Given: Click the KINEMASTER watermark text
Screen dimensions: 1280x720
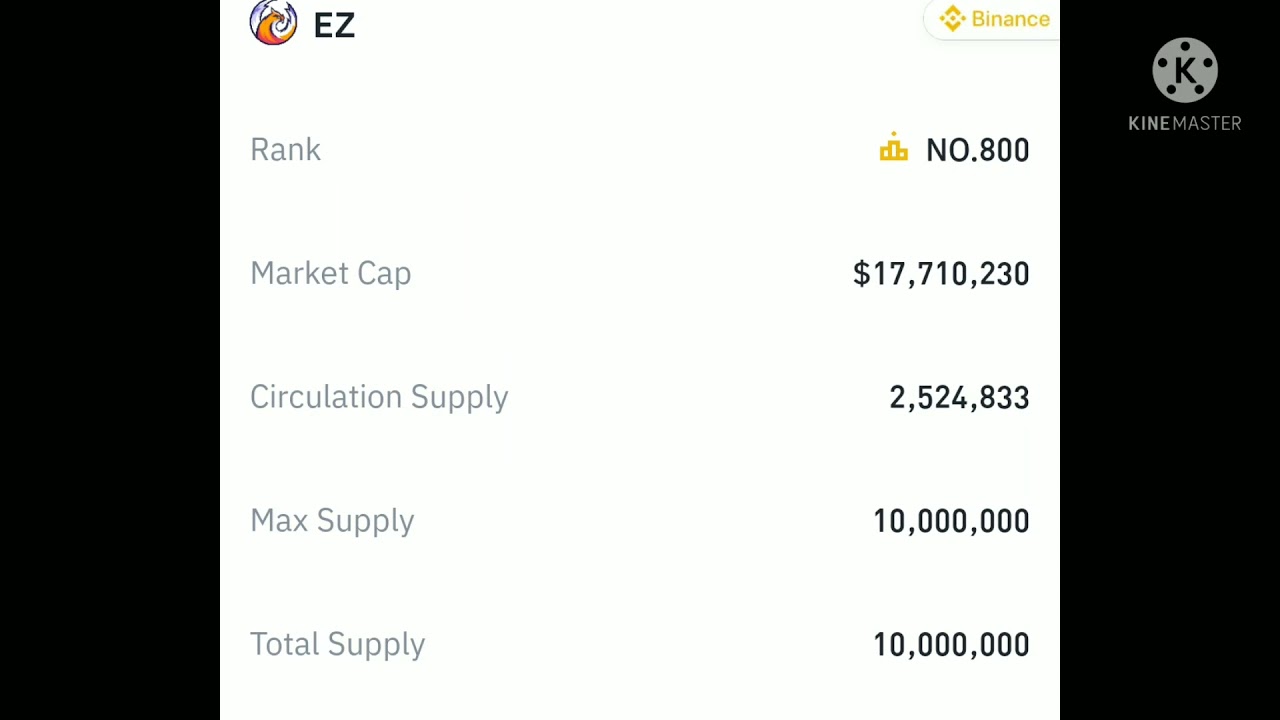Looking at the screenshot, I should pyautogui.click(x=1185, y=123).
